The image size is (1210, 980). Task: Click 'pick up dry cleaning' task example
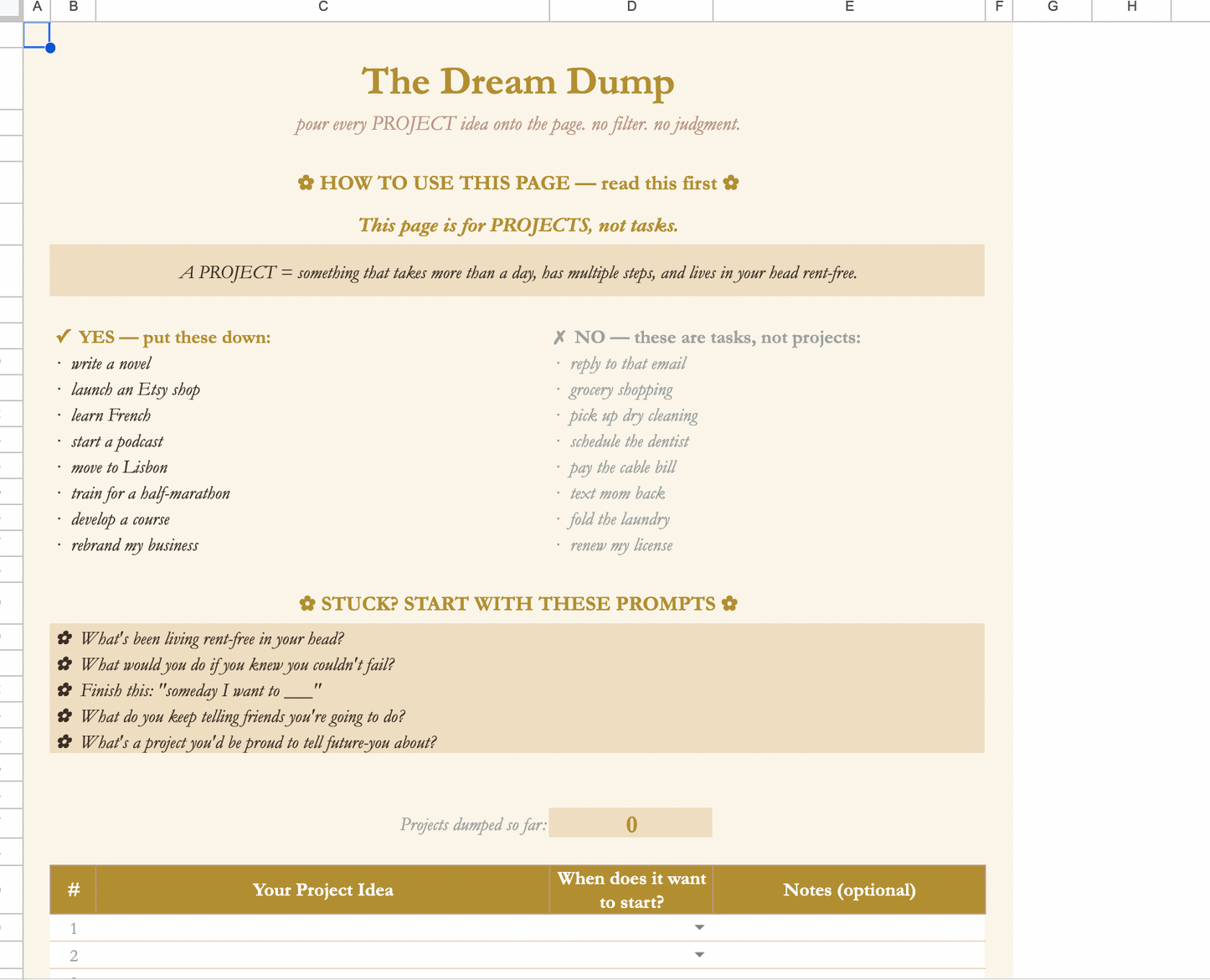[x=634, y=415]
